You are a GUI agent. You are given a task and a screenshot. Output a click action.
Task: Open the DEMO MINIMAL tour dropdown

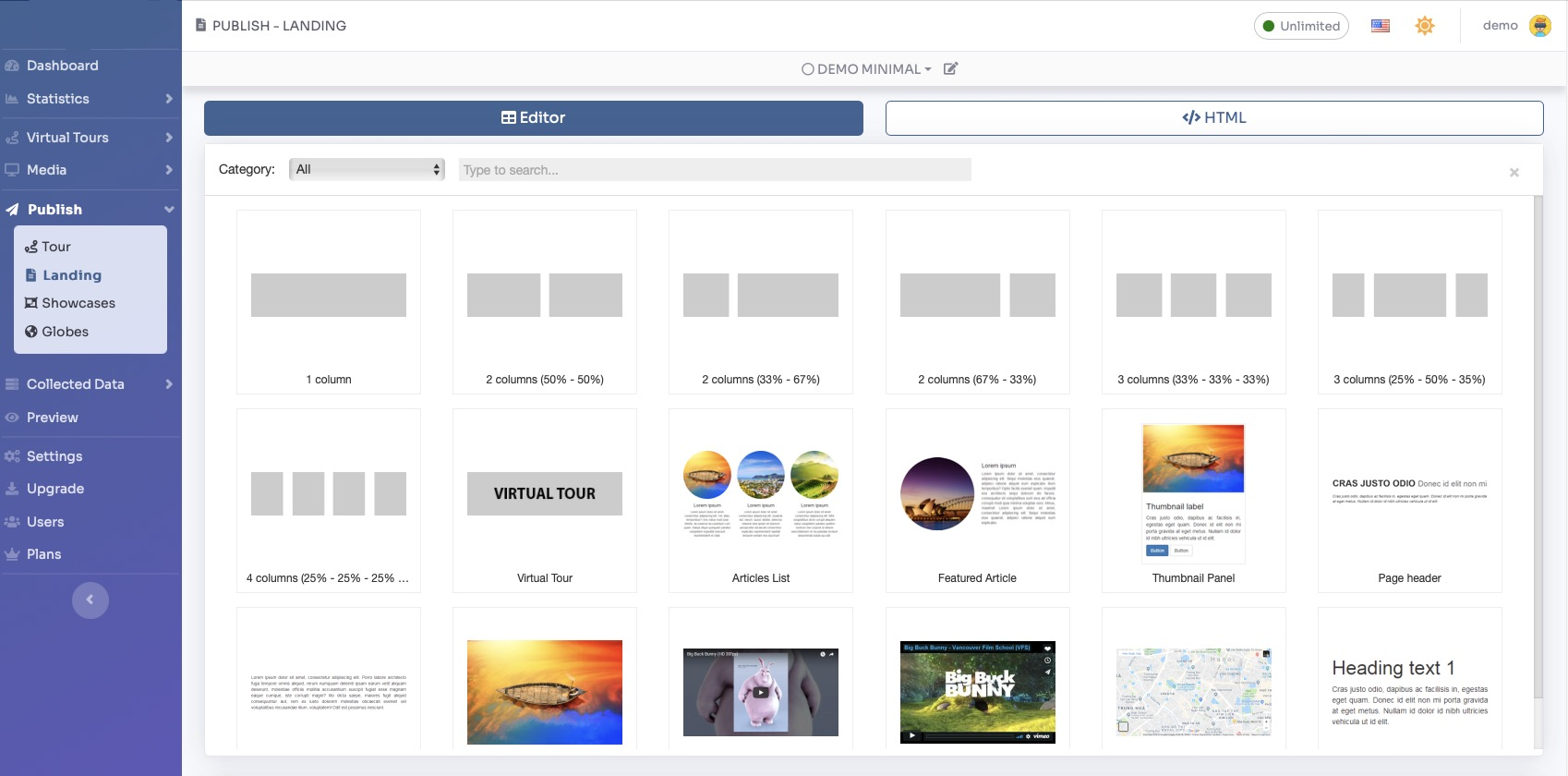pyautogui.click(x=866, y=69)
